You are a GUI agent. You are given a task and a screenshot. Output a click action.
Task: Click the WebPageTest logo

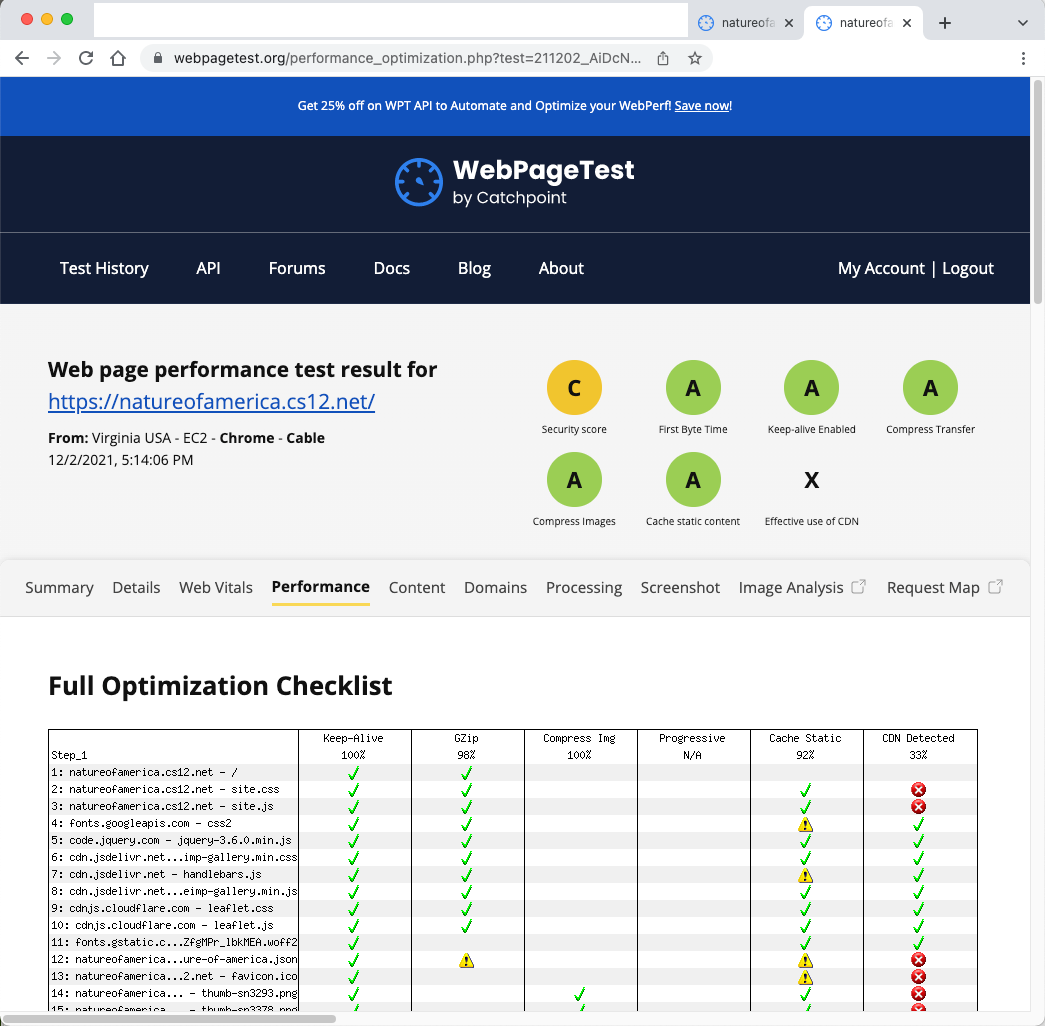click(515, 182)
